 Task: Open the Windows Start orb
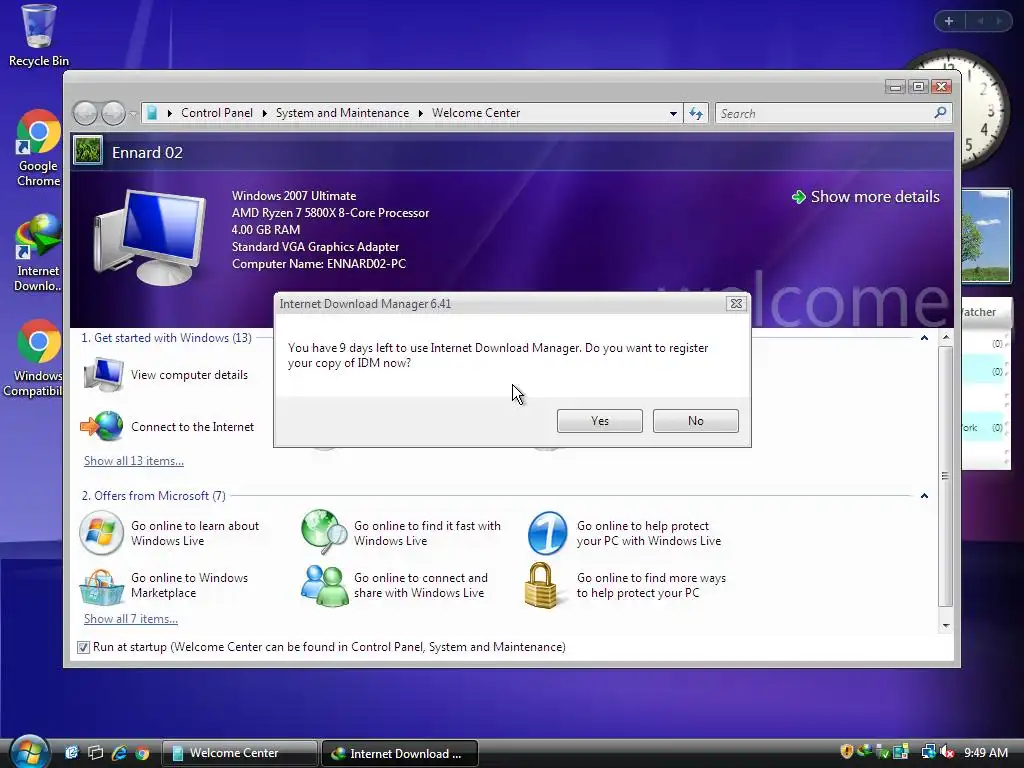28,752
